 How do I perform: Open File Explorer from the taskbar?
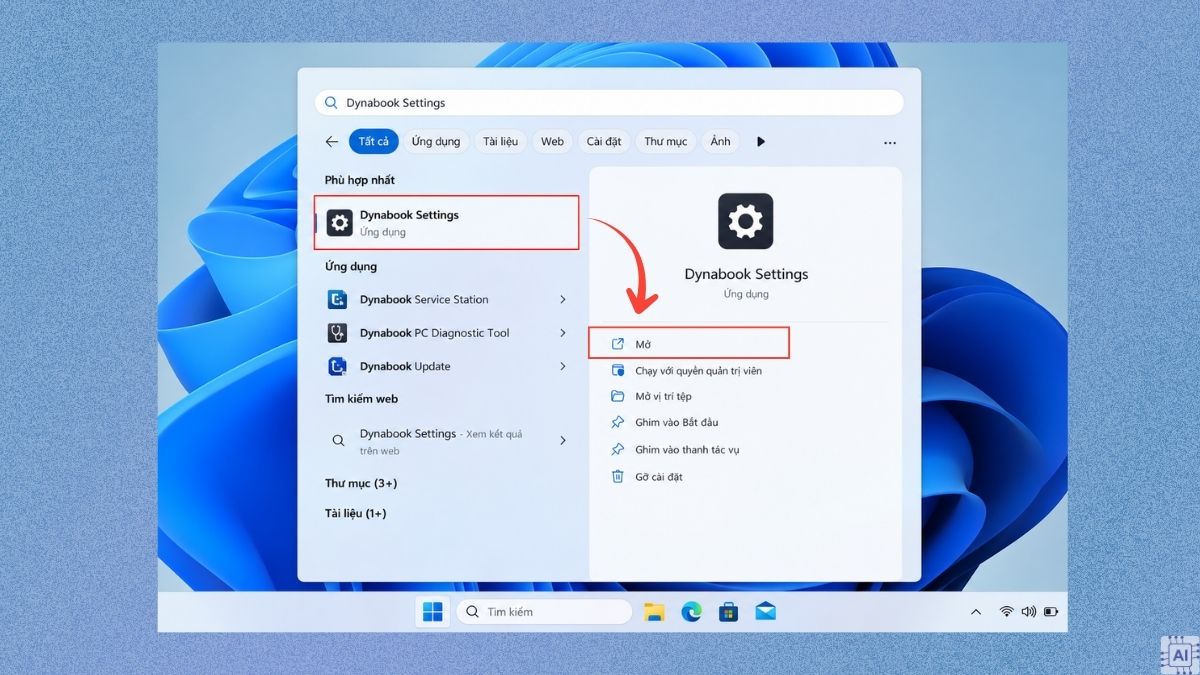(655, 612)
